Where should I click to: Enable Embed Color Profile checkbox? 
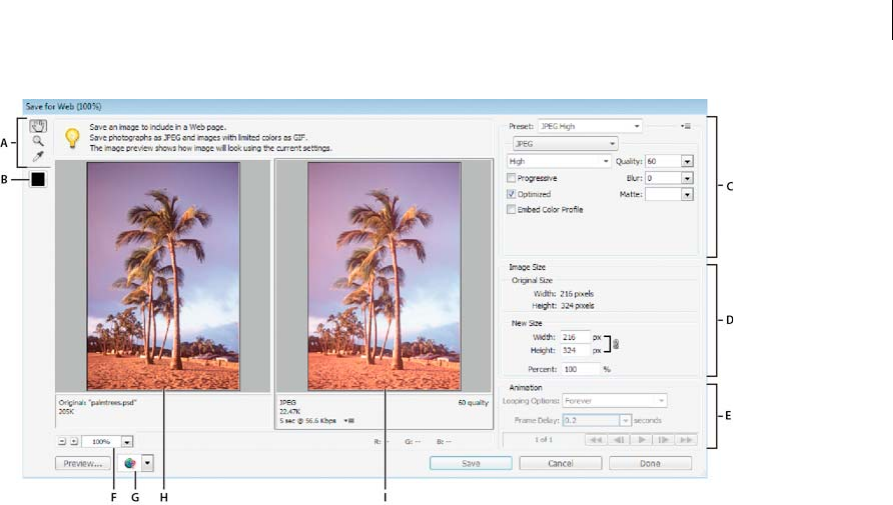(511, 210)
